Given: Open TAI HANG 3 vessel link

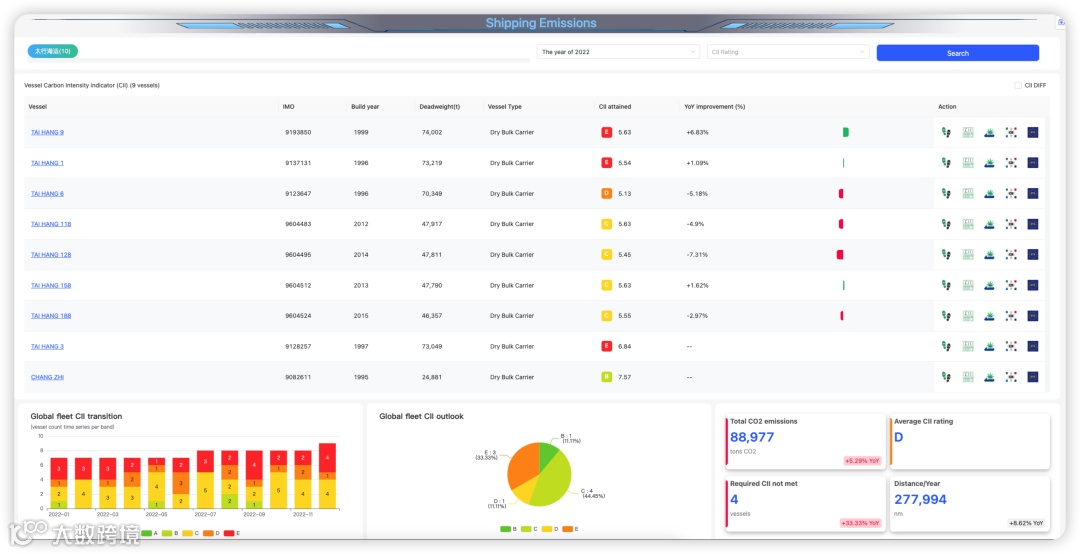Looking at the screenshot, I should pyautogui.click(x=48, y=347).
